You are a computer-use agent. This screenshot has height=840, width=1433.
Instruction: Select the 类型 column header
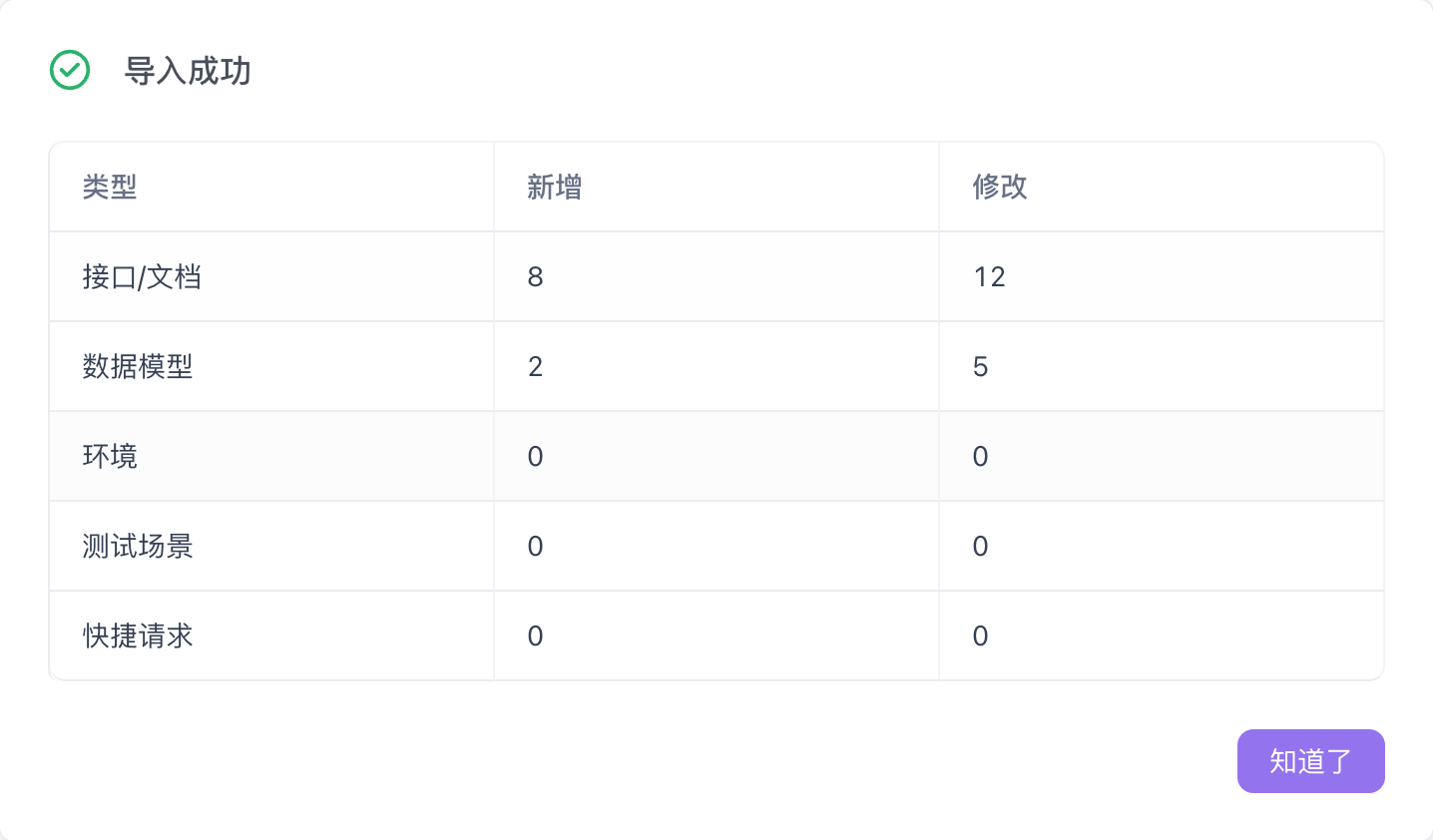[110, 187]
